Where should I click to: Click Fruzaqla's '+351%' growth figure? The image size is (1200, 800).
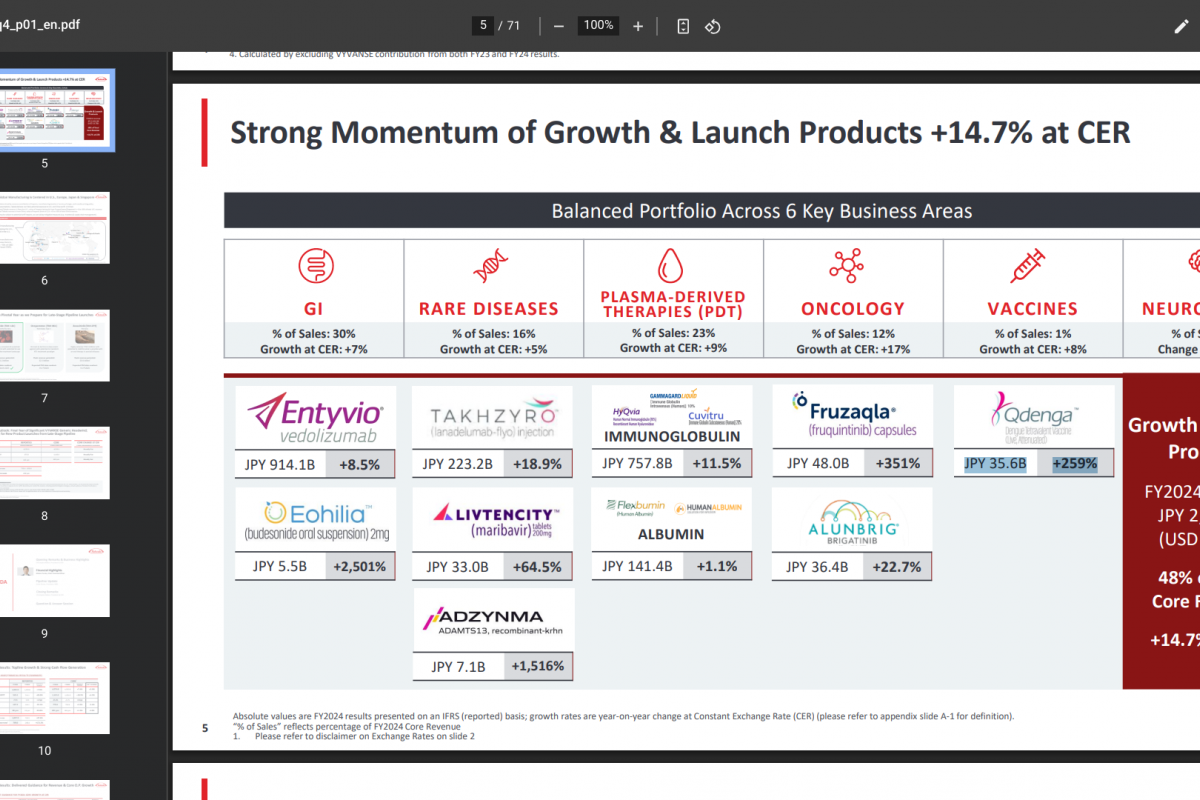(898, 464)
